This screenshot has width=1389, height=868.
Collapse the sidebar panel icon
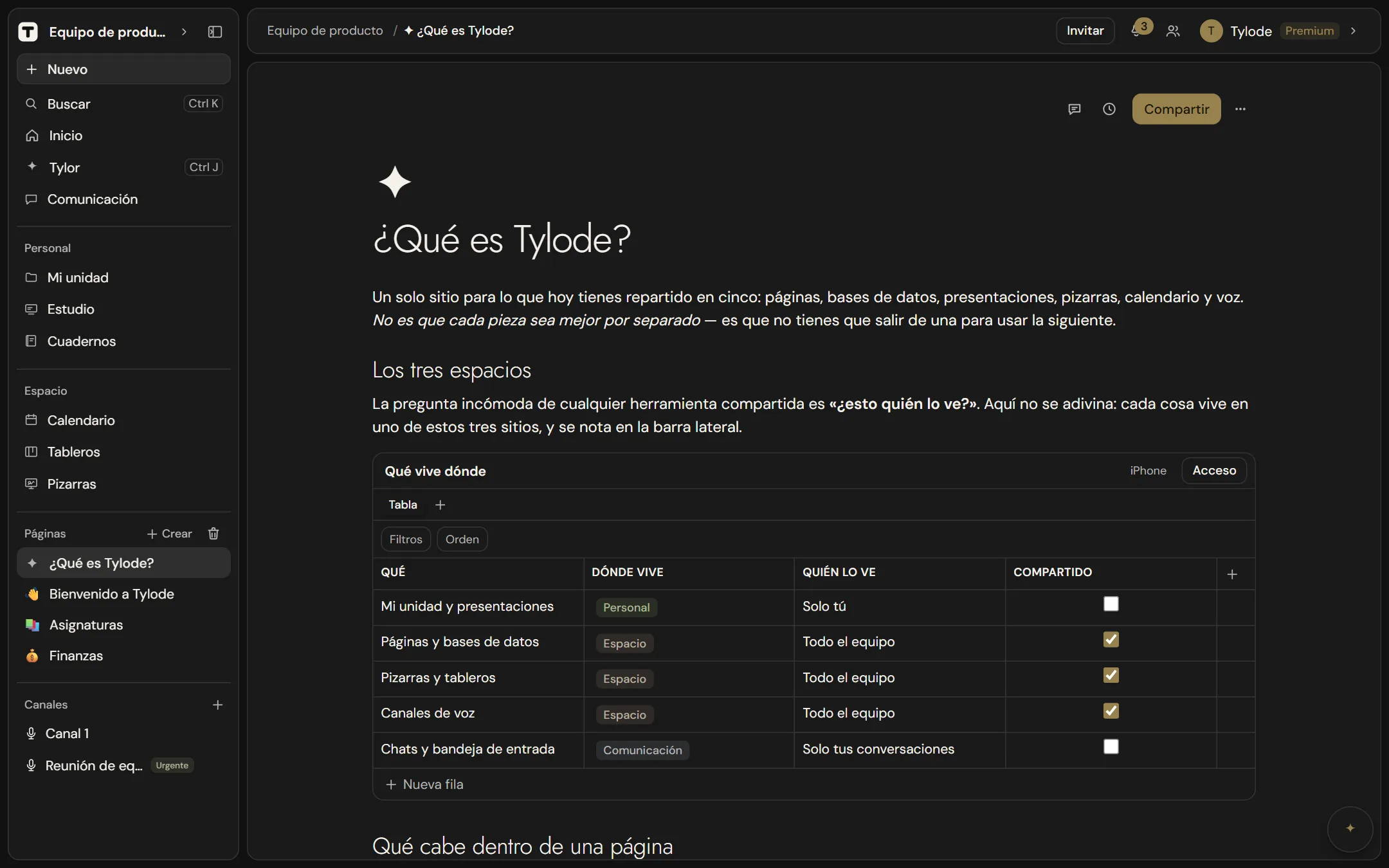pyautogui.click(x=215, y=32)
